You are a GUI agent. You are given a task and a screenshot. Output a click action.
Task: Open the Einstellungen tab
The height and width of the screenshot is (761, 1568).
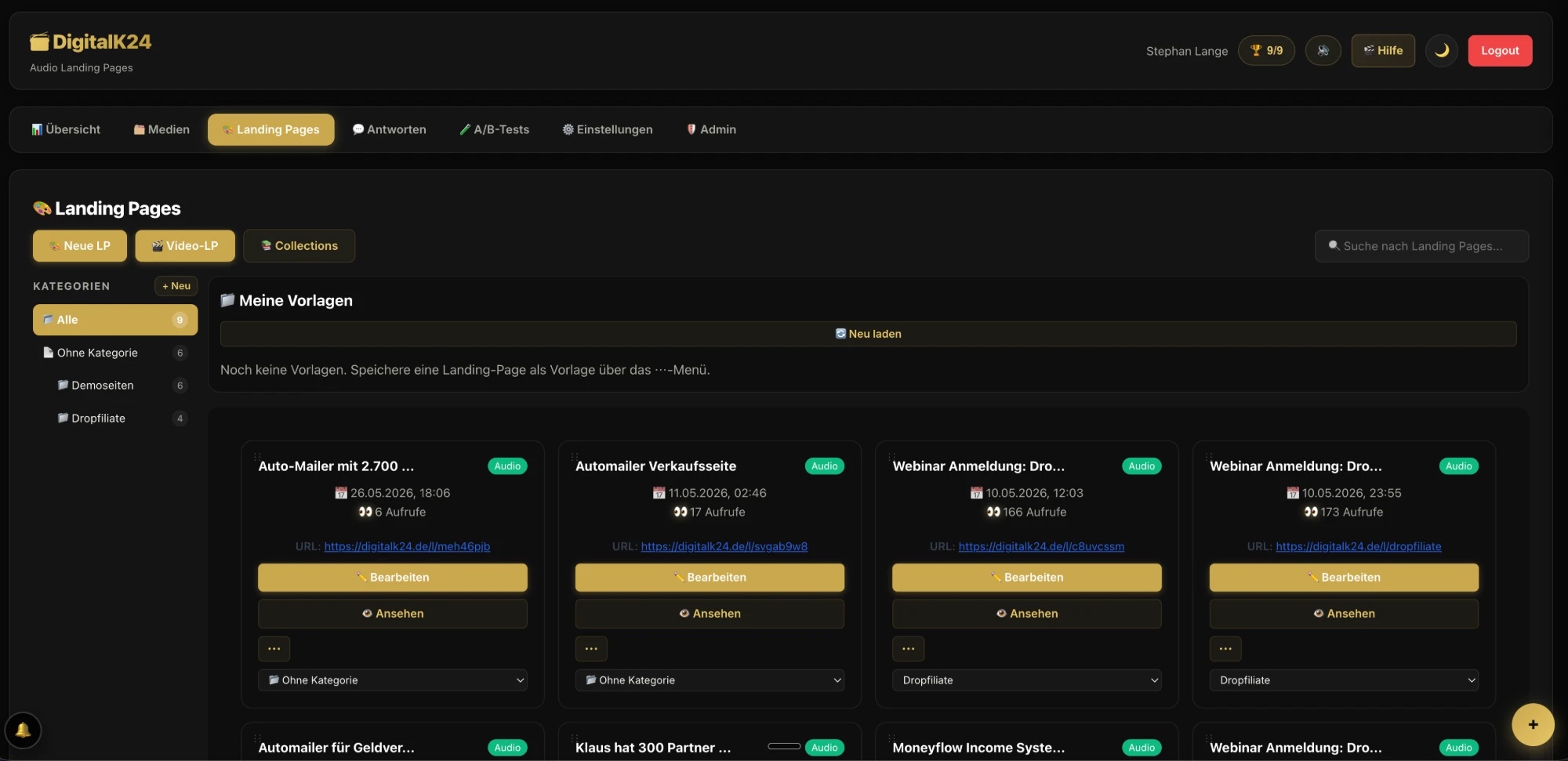point(608,129)
